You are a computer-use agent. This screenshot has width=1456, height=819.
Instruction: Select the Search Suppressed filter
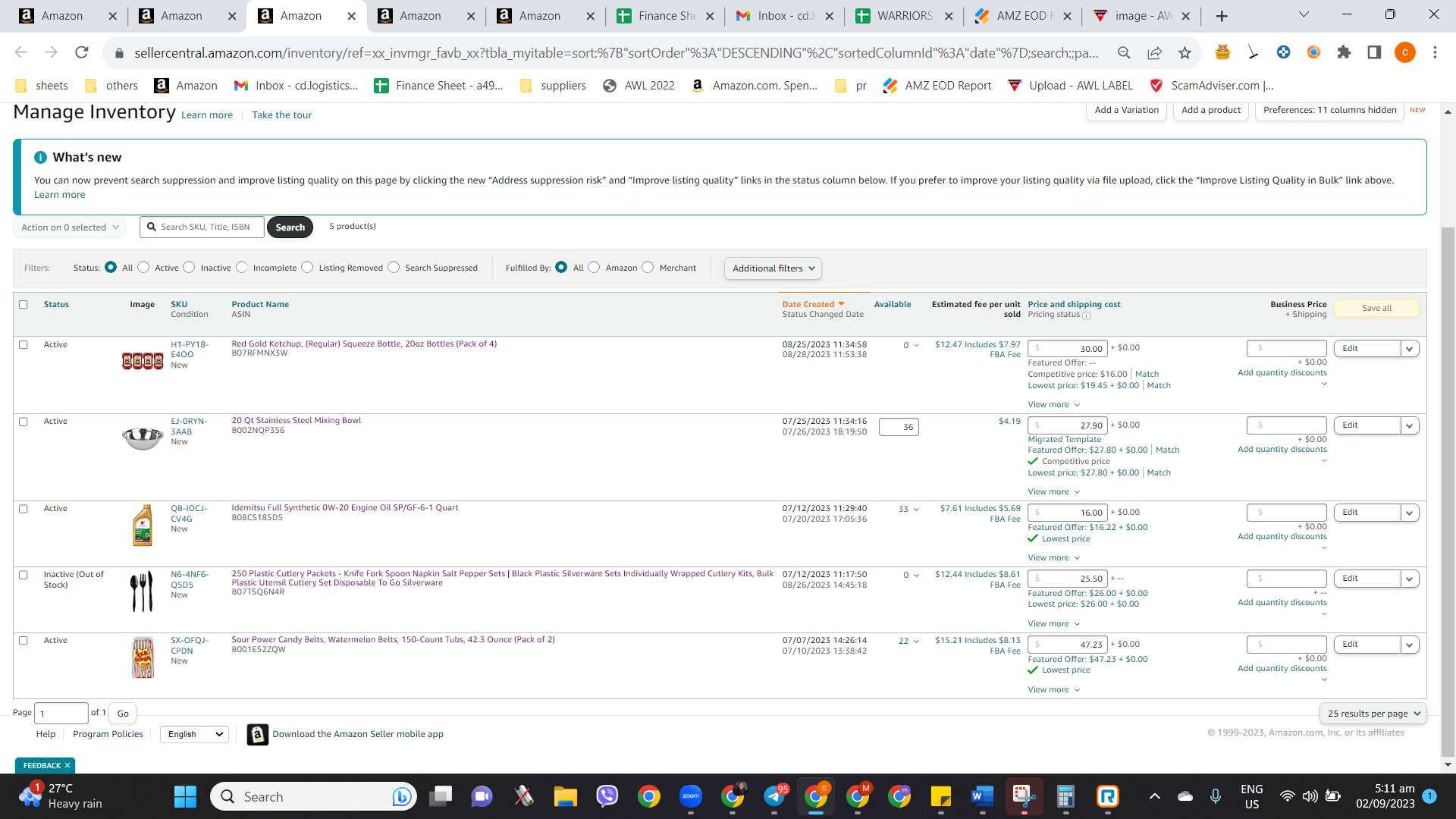click(394, 267)
